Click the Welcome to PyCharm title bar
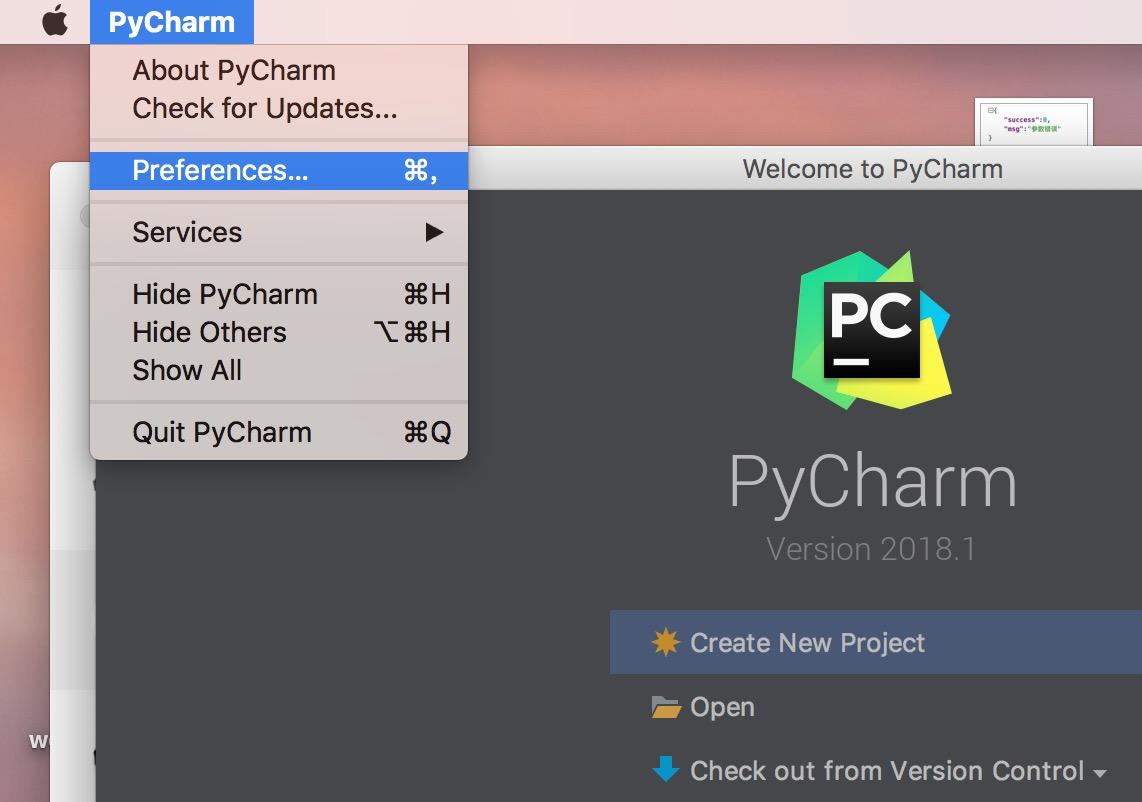This screenshot has width=1142, height=802. click(872, 169)
